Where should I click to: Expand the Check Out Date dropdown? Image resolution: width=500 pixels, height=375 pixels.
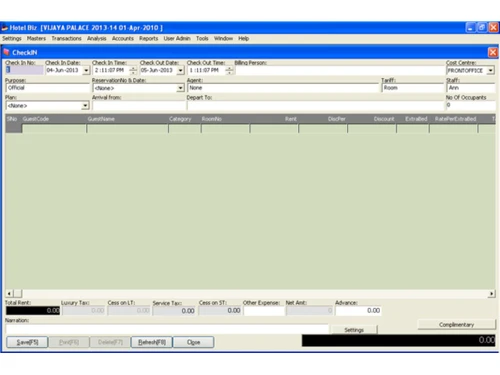click(x=181, y=70)
